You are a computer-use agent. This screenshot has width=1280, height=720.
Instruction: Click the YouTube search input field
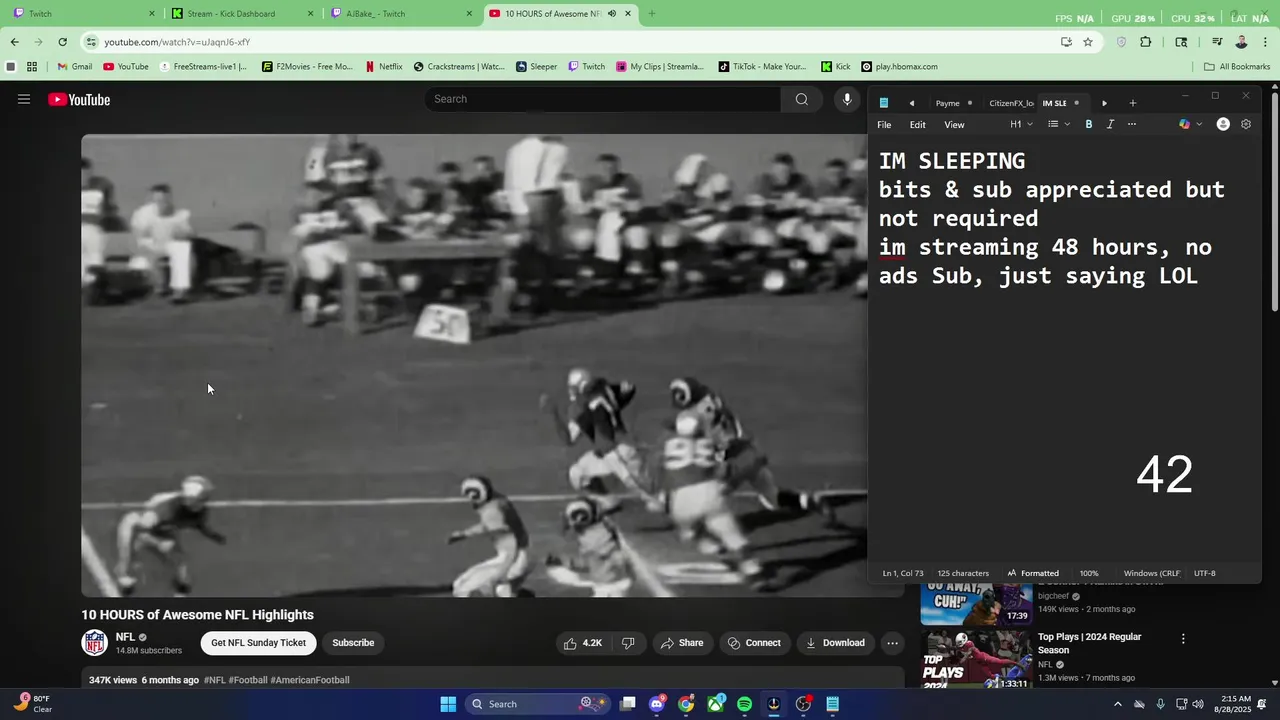(x=604, y=99)
